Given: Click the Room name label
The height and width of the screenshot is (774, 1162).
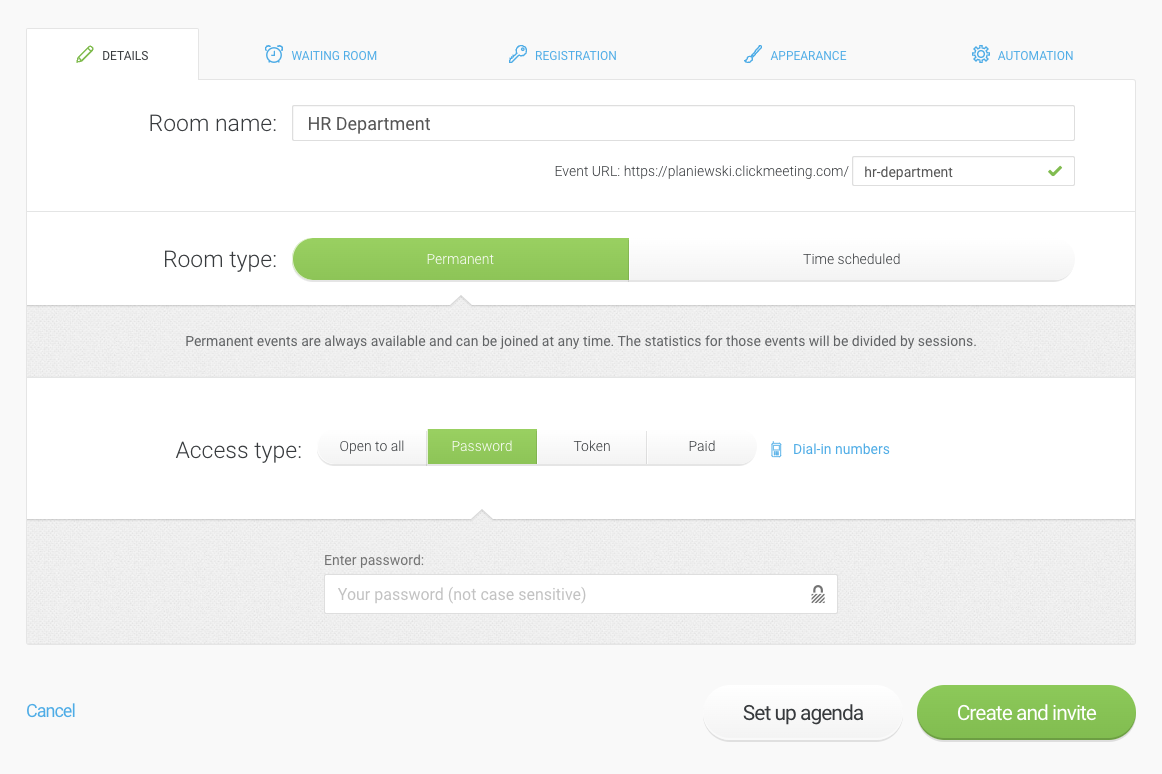Looking at the screenshot, I should click(x=213, y=123).
